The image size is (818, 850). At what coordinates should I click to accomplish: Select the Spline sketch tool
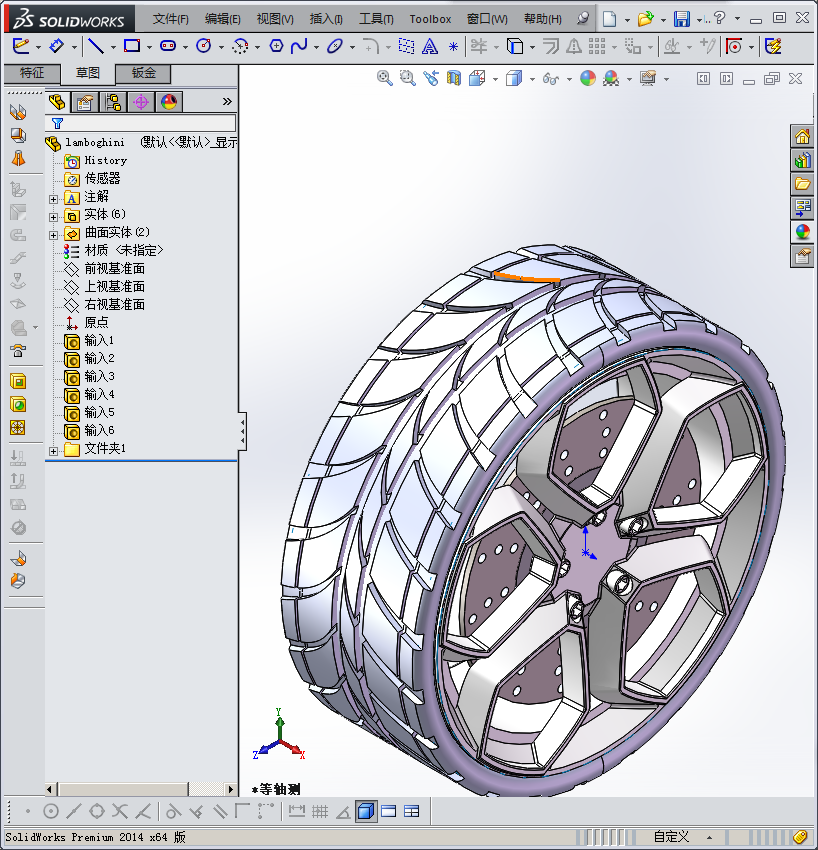(x=299, y=46)
